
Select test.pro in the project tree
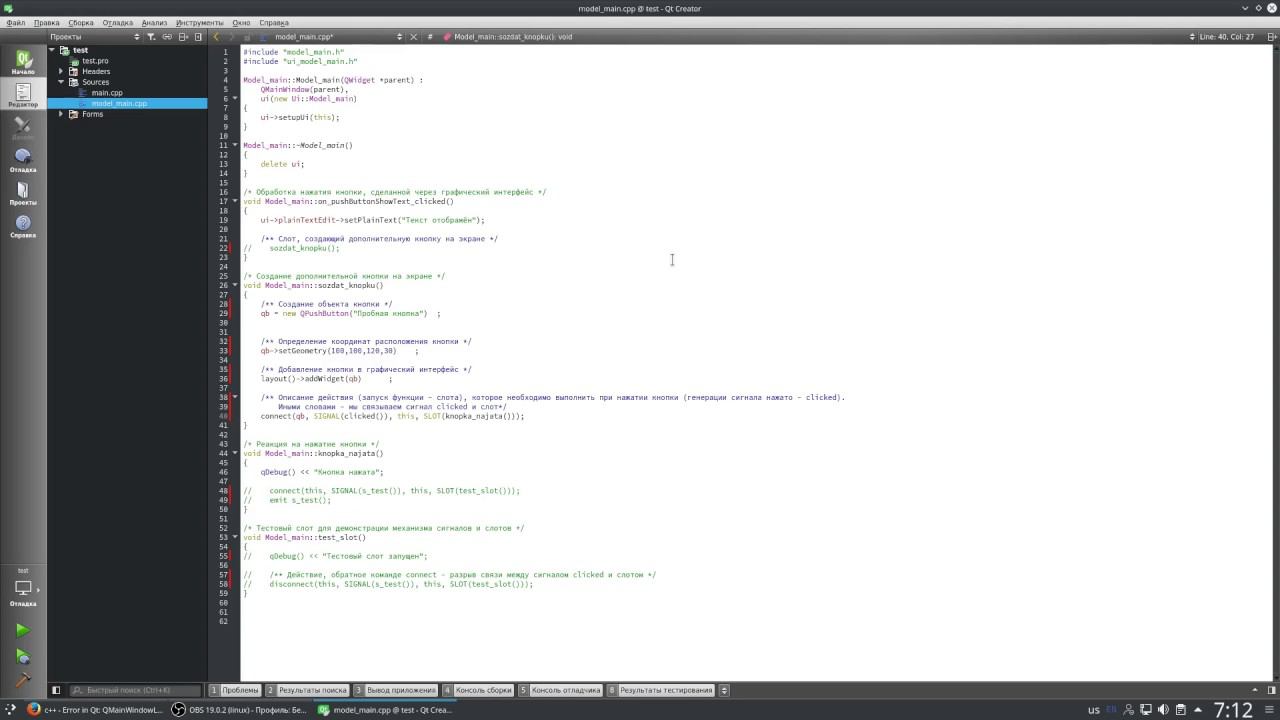point(95,61)
